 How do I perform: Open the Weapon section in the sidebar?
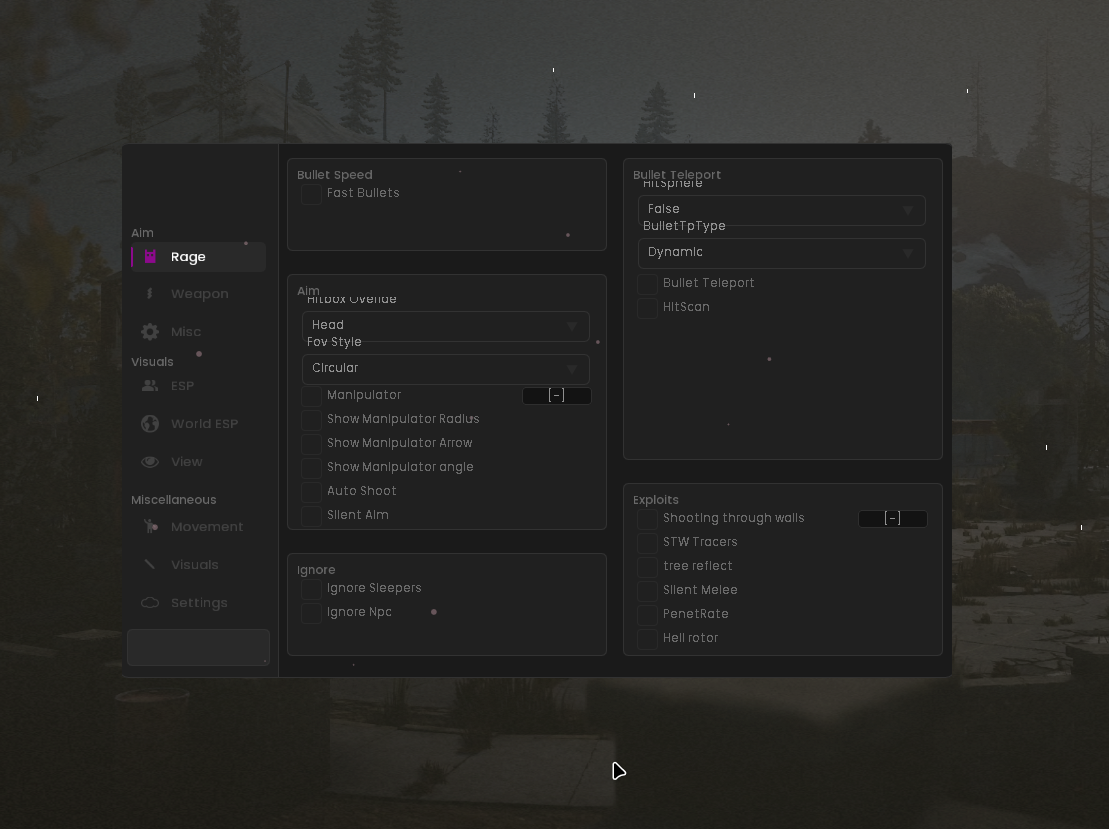click(x=198, y=294)
